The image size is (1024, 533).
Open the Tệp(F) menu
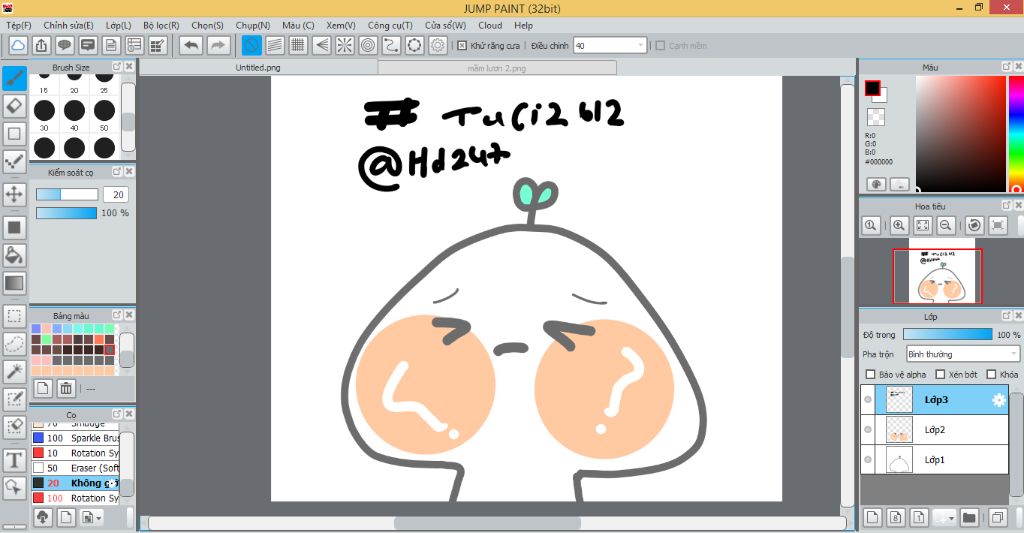pyautogui.click(x=19, y=25)
